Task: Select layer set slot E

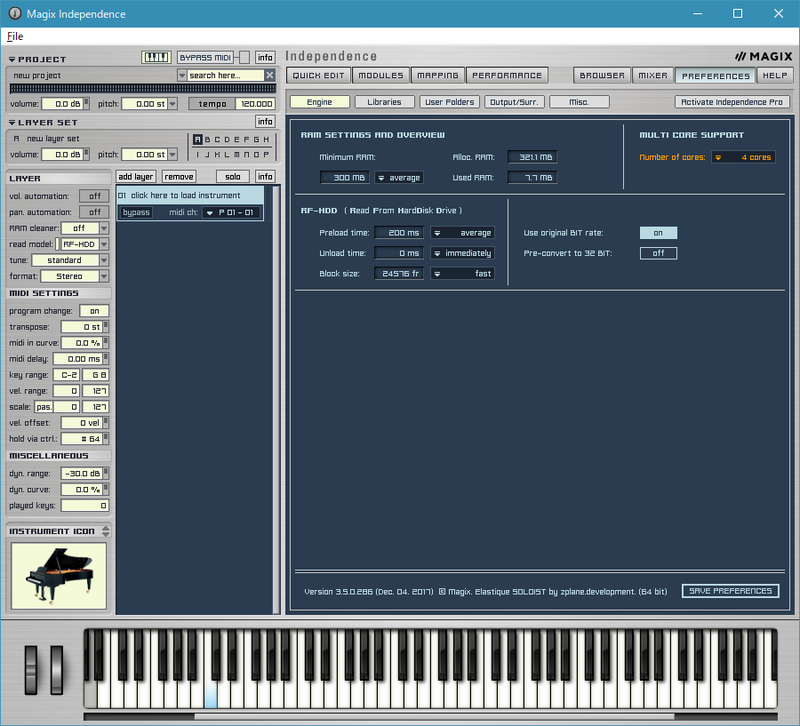Action: (x=237, y=139)
